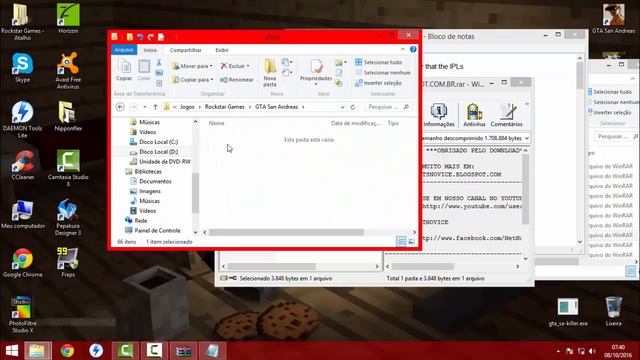Open Camtasia Studio 8 desktop icon

pyautogui.click(x=68, y=168)
